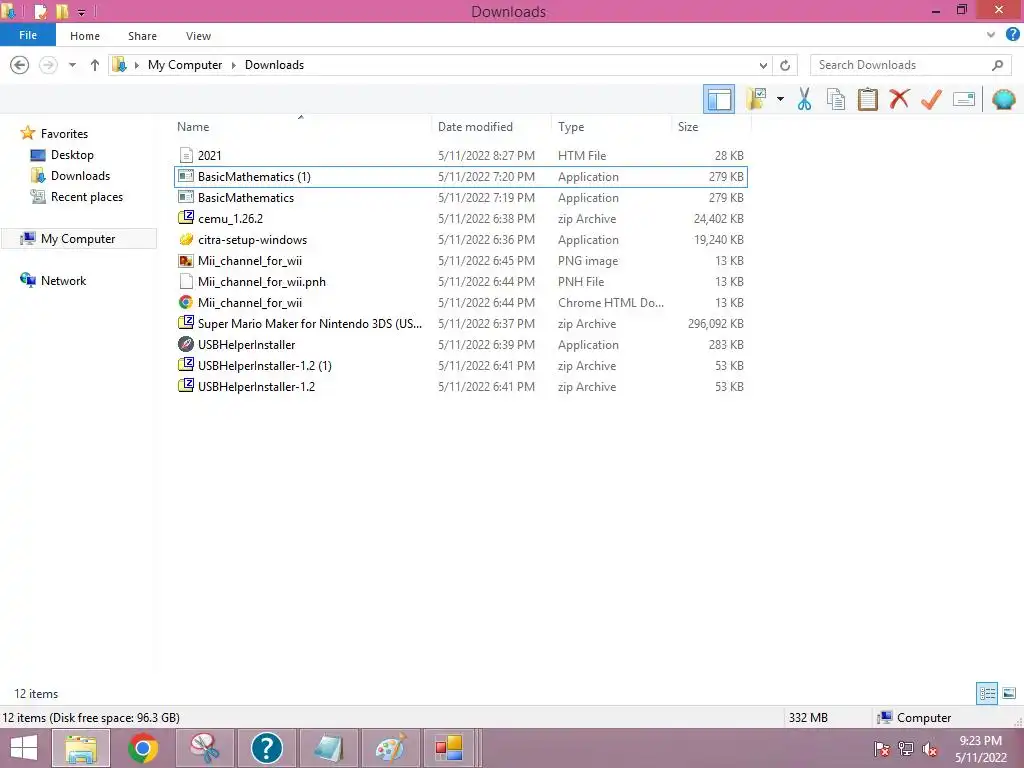This screenshot has height=768, width=1024.
Task: Sort by the Size column header
Action: (711, 127)
